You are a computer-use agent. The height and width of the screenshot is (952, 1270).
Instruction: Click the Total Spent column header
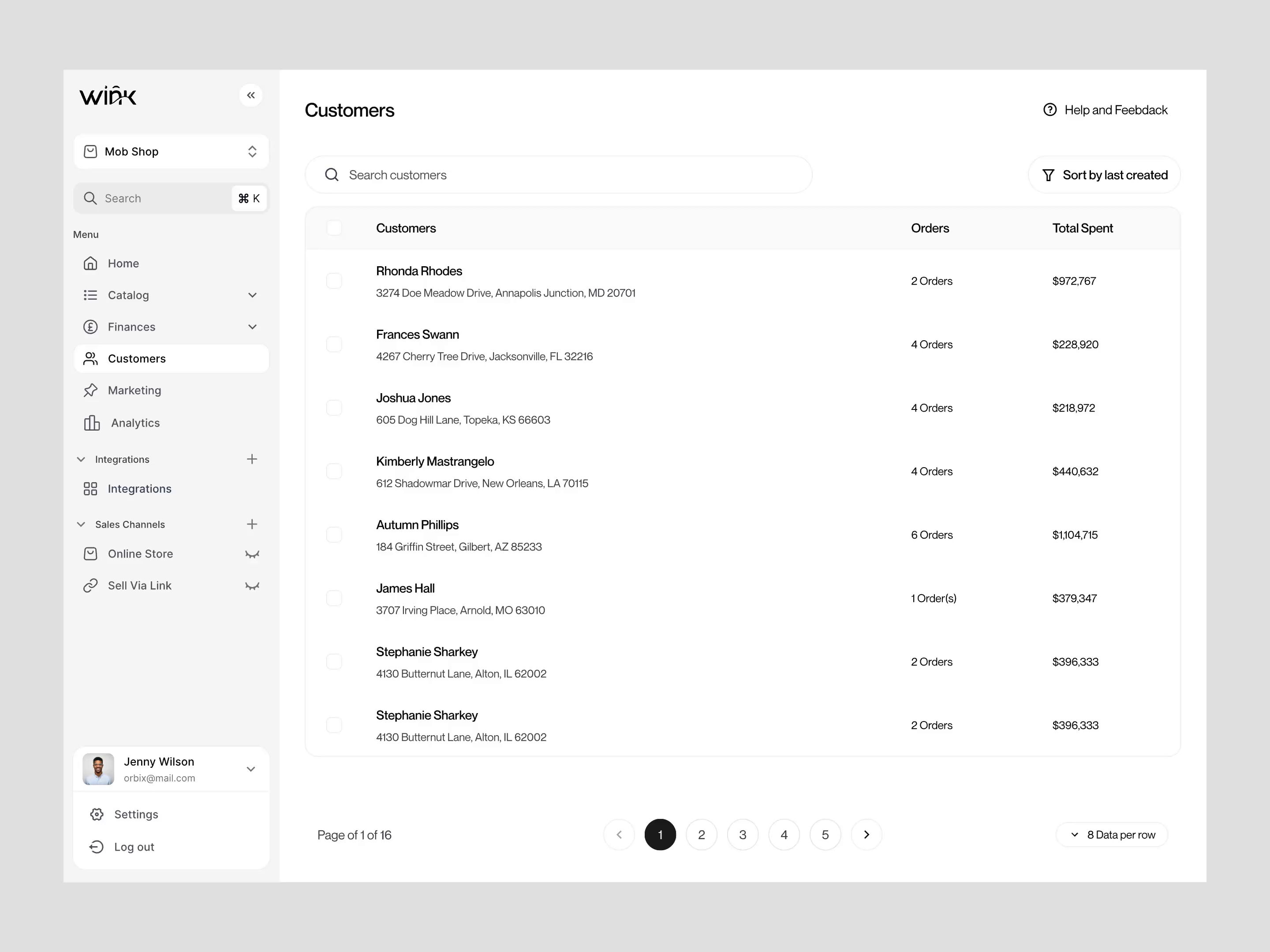coord(1082,228)
